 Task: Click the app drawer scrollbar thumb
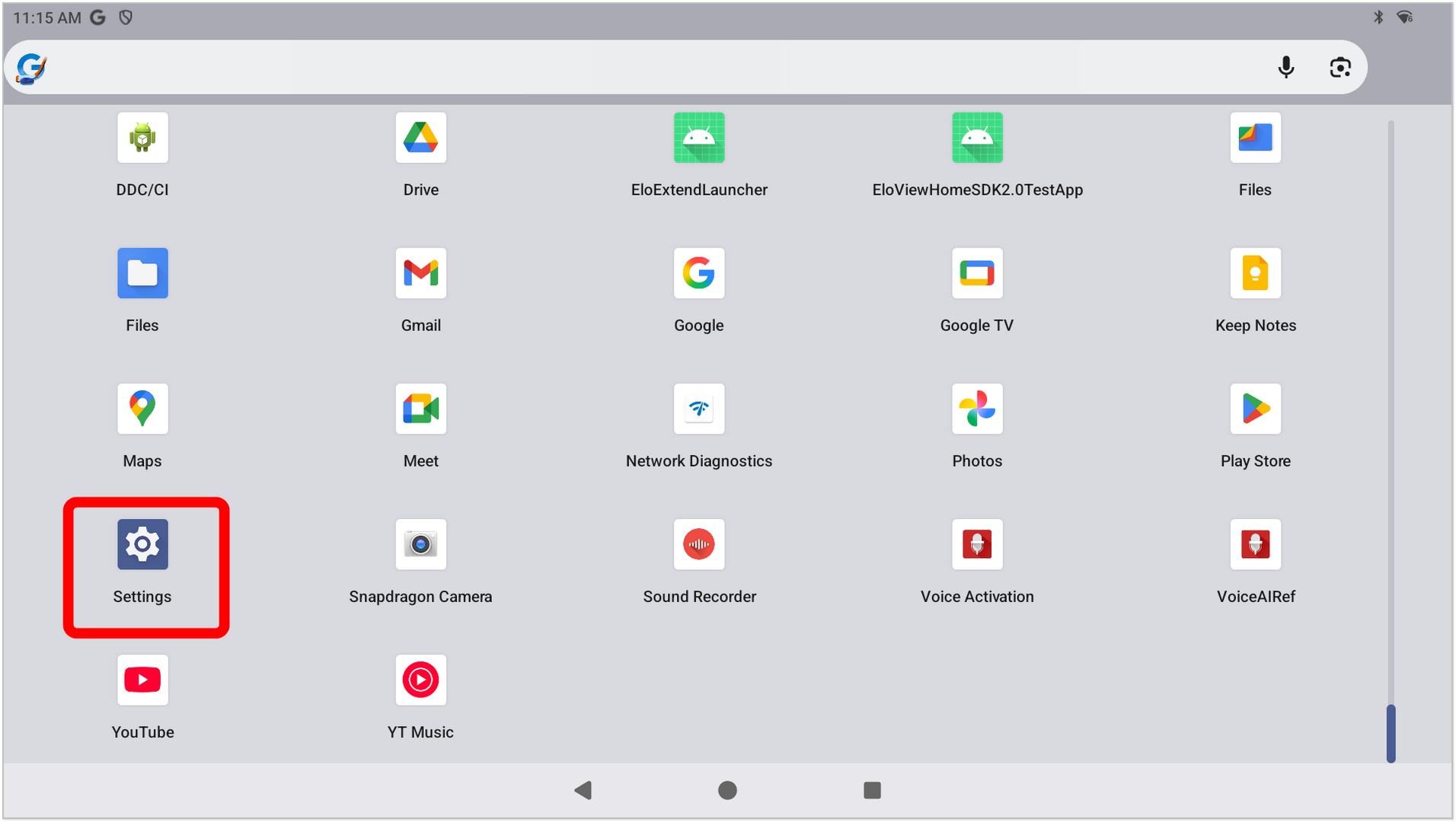(x=1391, y=733)
